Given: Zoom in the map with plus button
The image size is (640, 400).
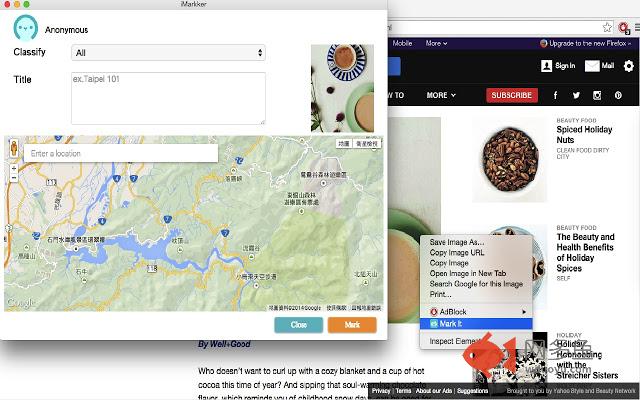Looking at the screenshot, I should click(14, 168).
